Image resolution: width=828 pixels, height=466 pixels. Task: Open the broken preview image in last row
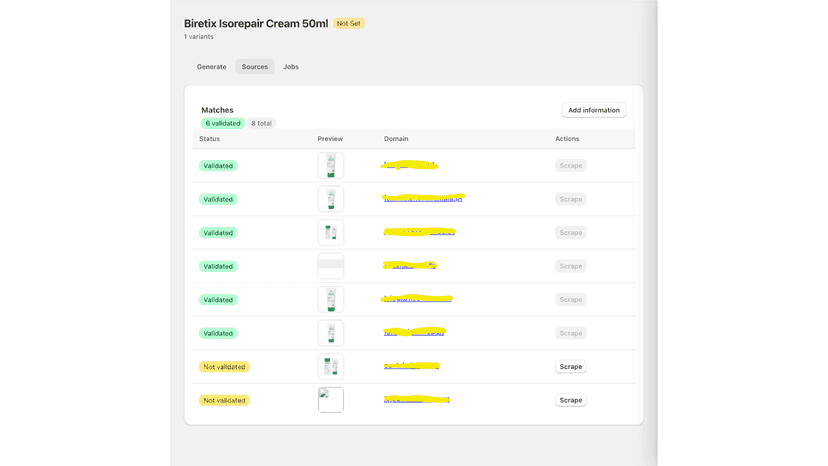pos(331,400)
